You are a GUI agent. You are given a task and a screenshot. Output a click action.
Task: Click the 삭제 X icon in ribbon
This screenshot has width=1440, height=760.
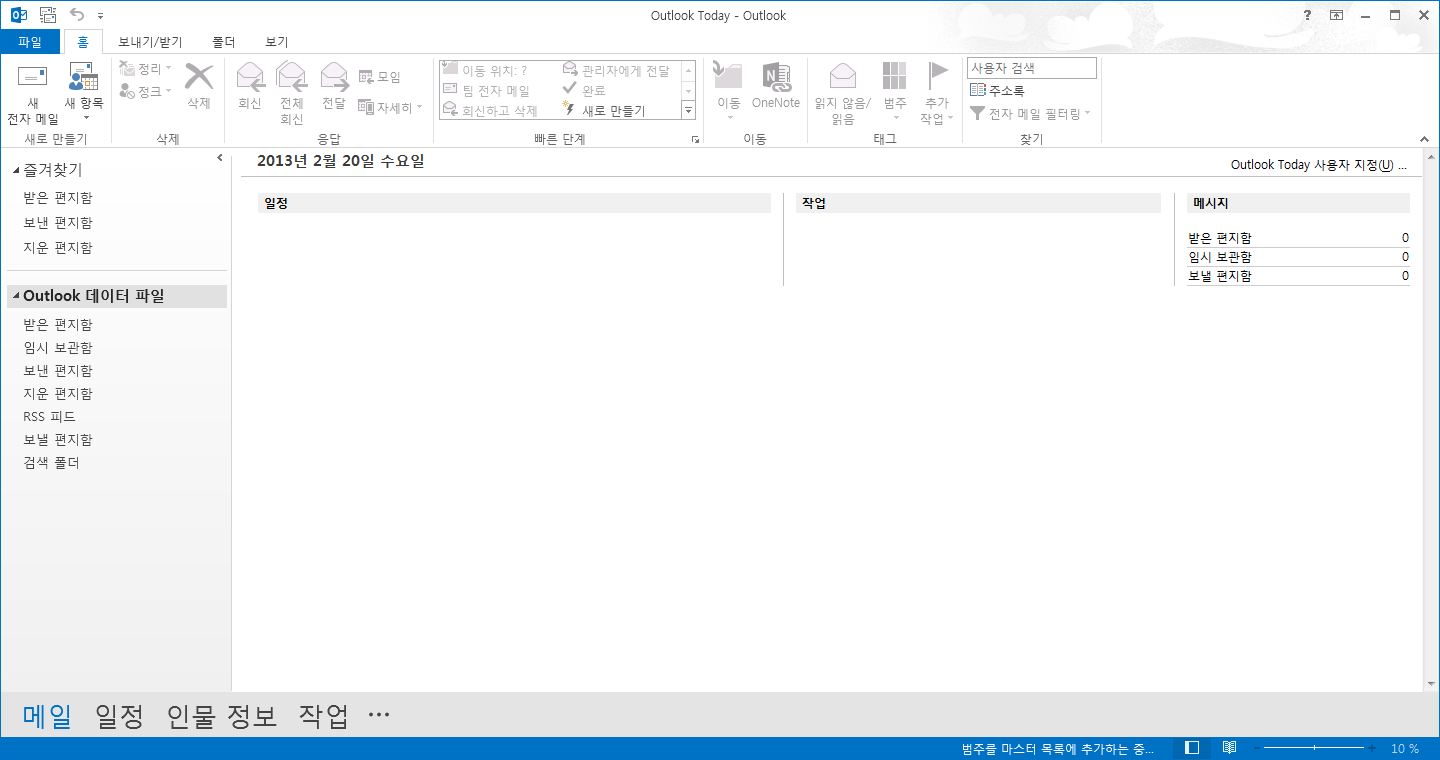click(x=199, y=77)
